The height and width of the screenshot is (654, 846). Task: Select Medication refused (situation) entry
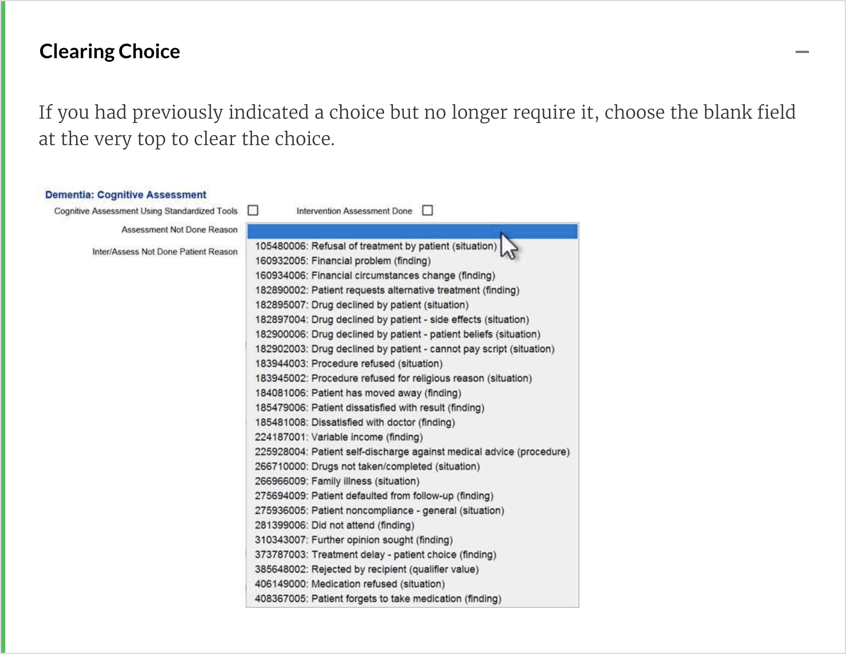pos(349,584)
